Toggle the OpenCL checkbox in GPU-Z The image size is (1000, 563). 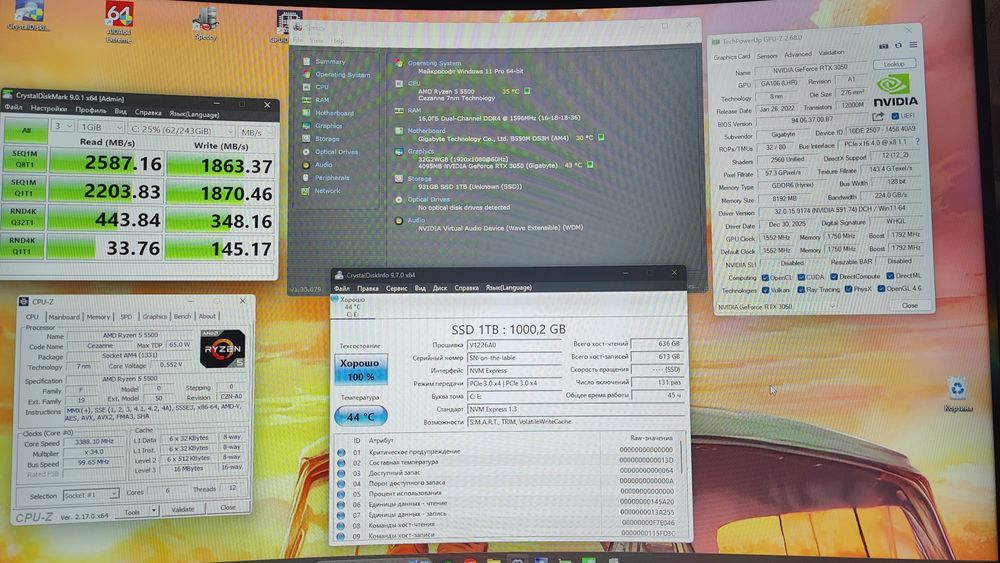coord(765,278)
